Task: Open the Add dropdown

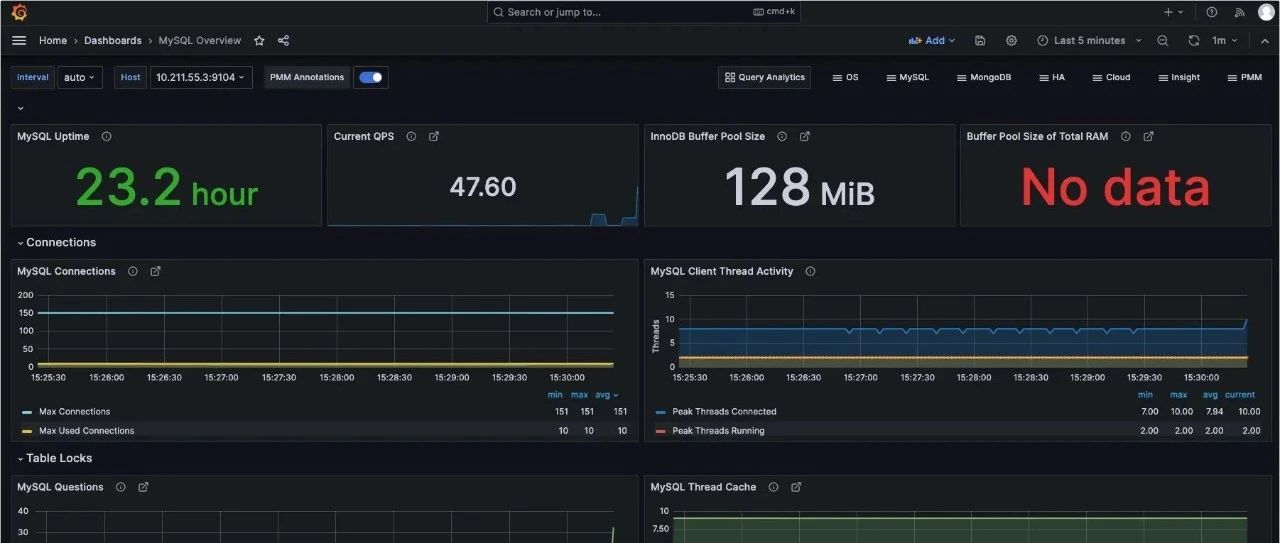Action: [932, 40]
